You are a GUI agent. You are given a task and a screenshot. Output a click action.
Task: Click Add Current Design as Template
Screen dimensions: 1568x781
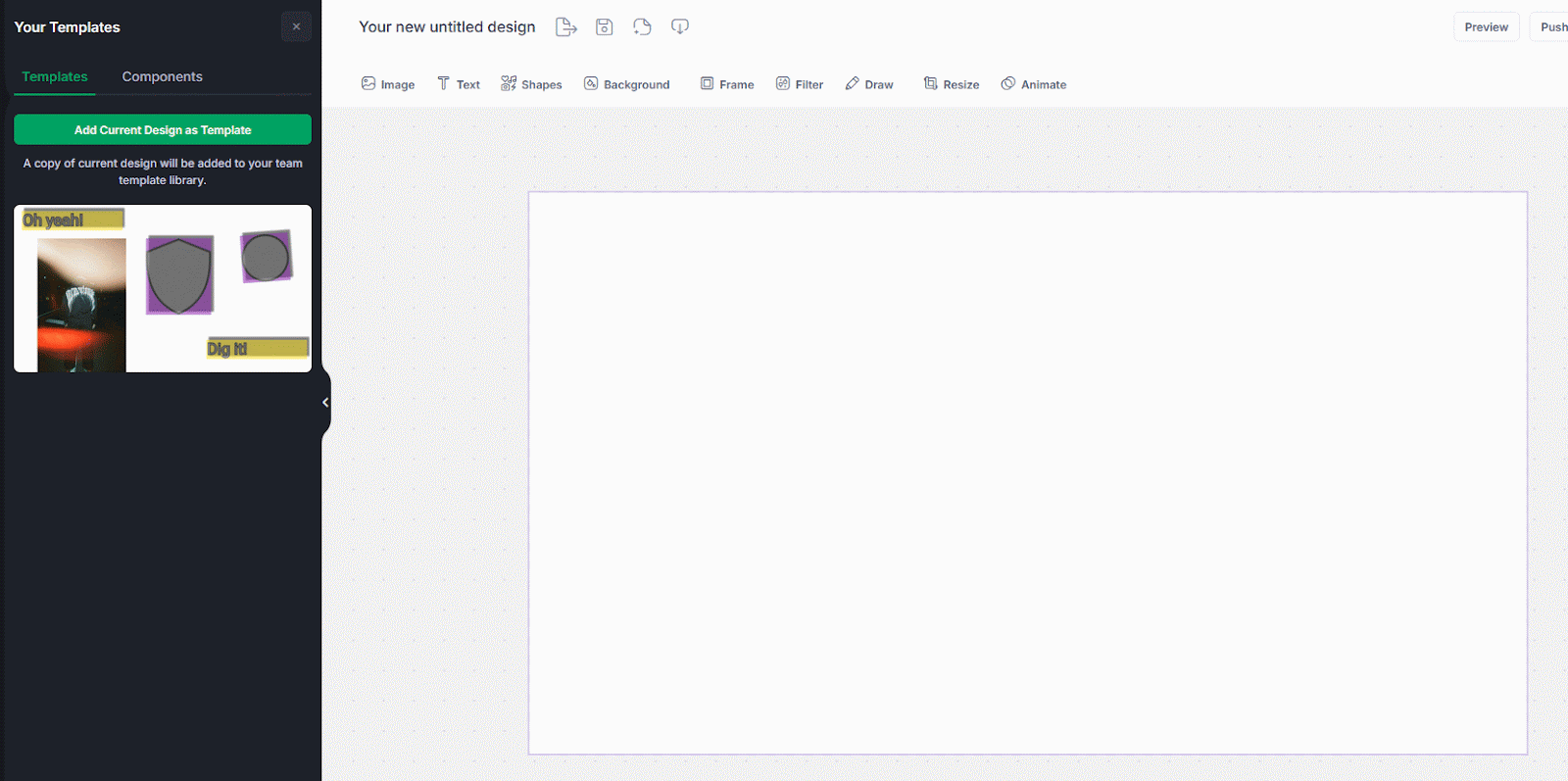pos(163,129)
